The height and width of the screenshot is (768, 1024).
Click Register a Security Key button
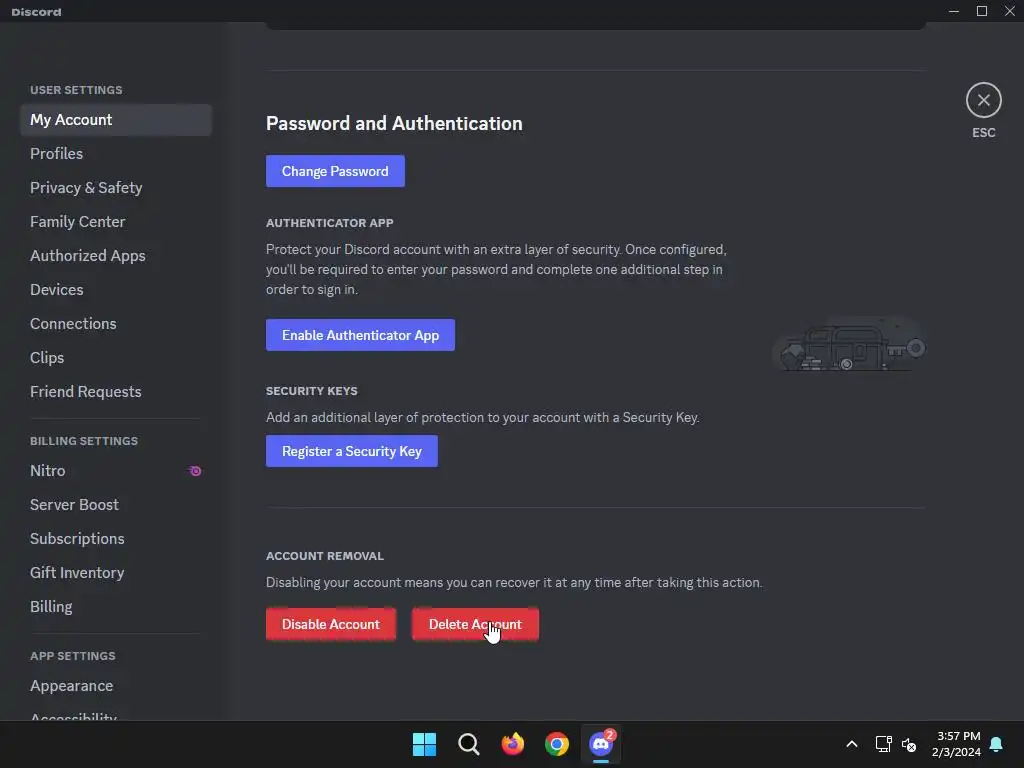tap(351, 451)
